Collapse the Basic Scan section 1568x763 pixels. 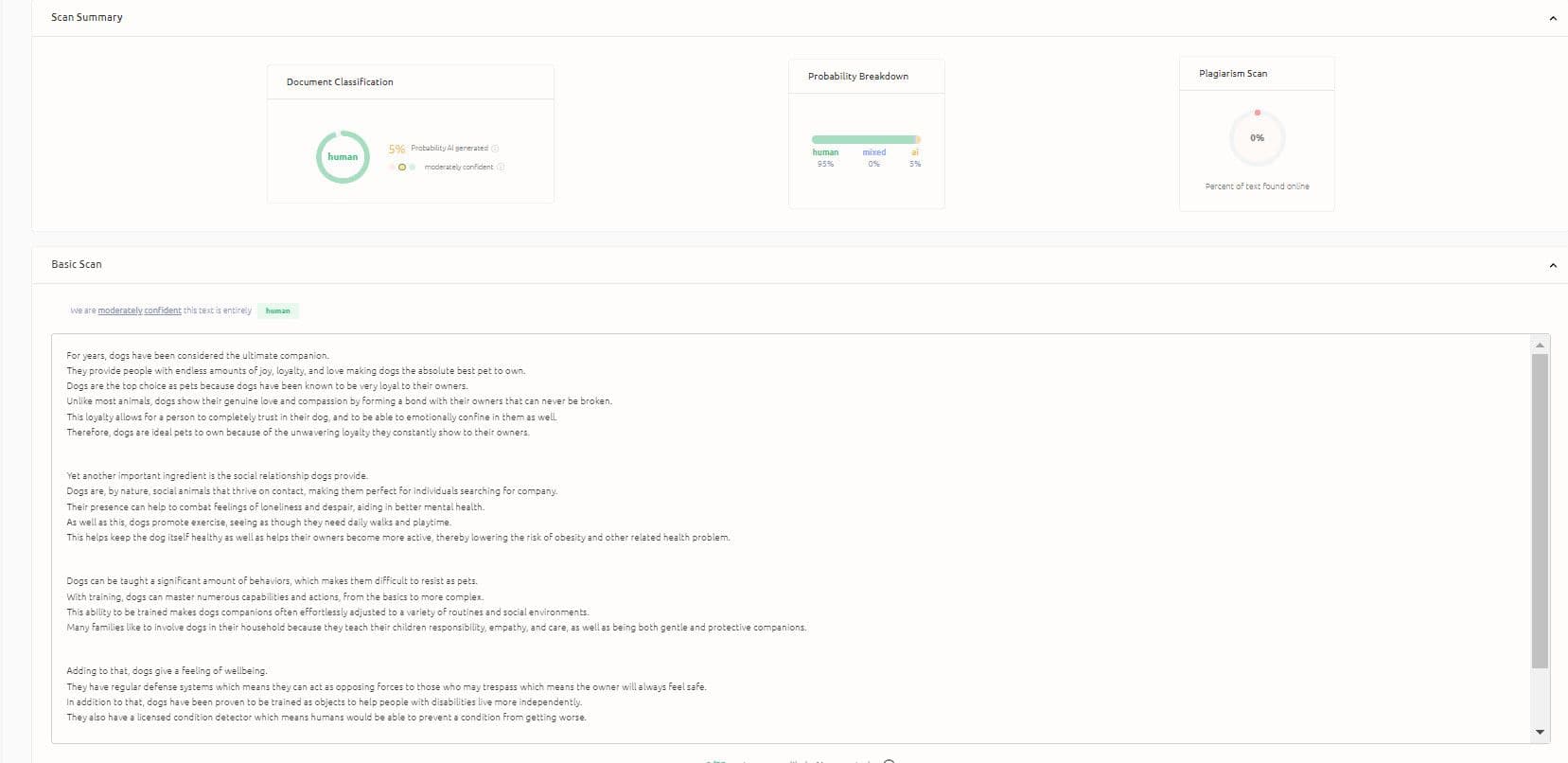click(1552, 265)
